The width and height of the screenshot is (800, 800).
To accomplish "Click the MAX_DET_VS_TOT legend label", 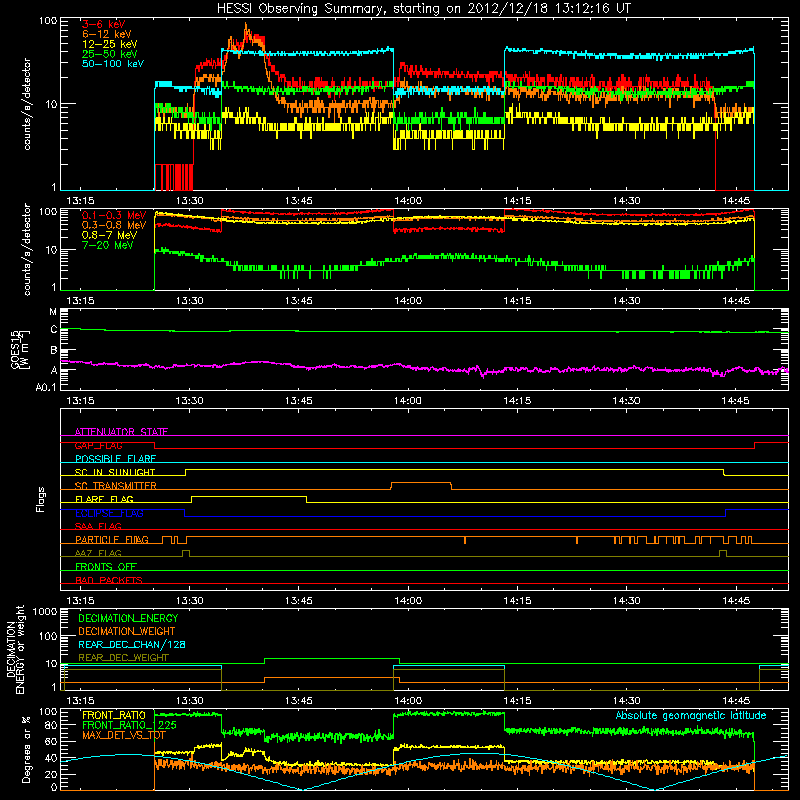I will click(124, 735).
